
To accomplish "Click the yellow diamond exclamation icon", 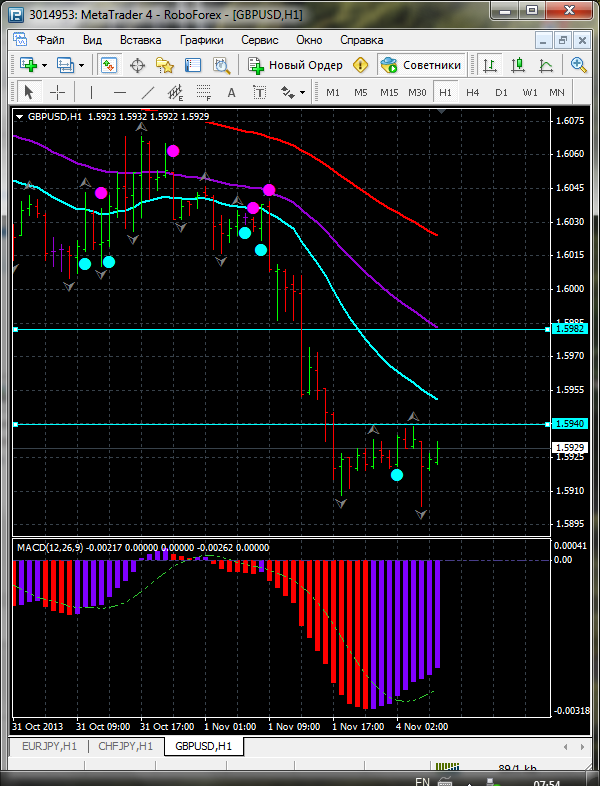I will pyautogui.click(x=360, y=65).
